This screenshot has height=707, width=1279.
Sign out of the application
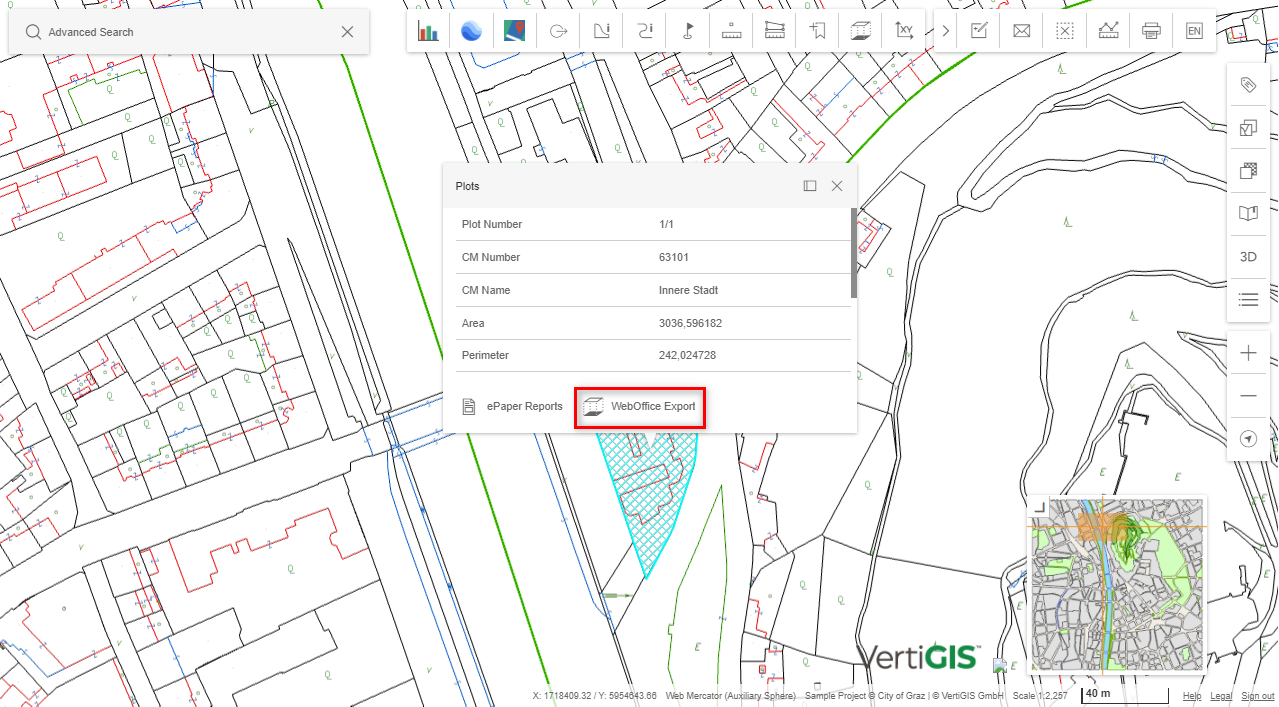tap(1257, 696)
